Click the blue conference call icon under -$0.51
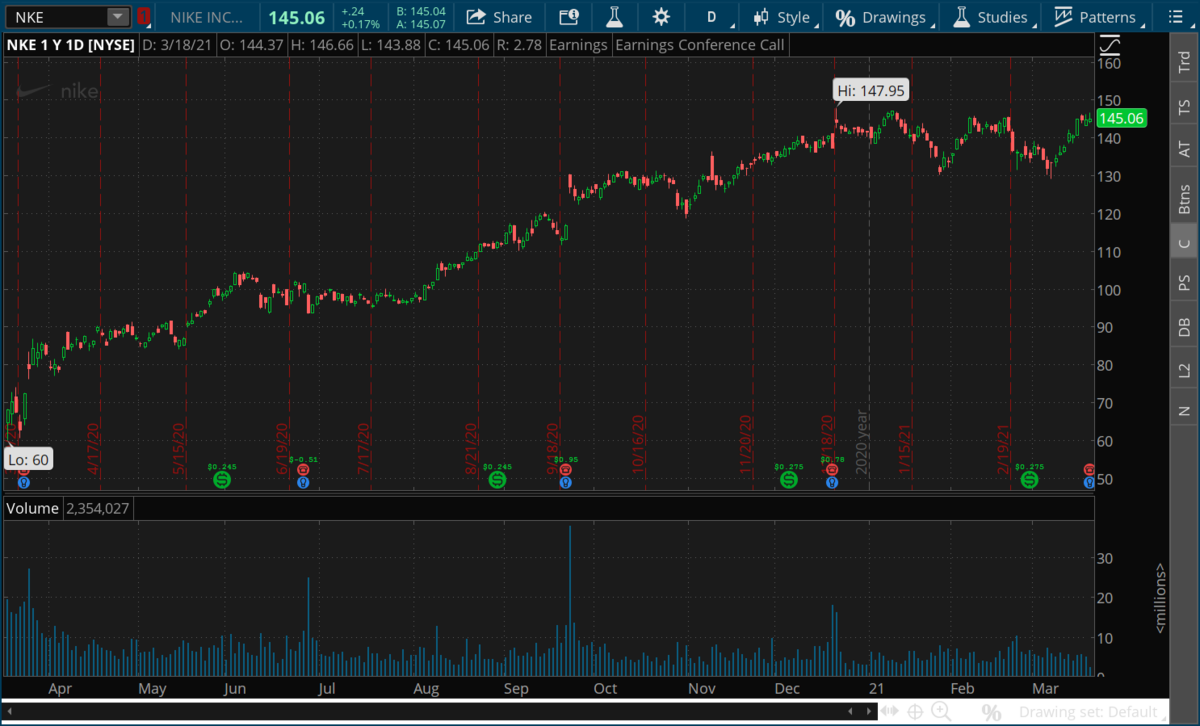Viewport: 1200px width, 726px height. (303, 482)
